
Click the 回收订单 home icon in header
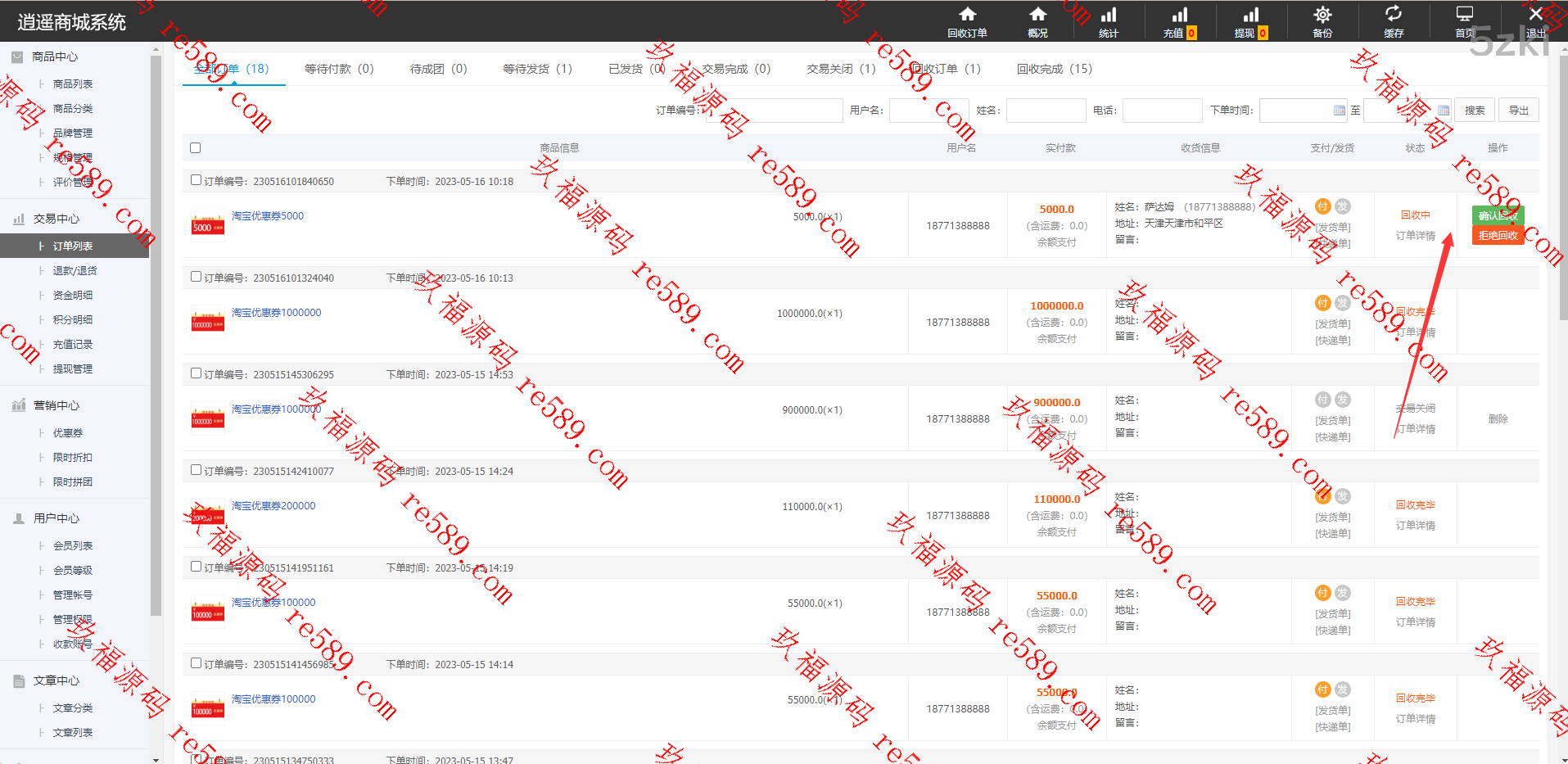point(967,15)
